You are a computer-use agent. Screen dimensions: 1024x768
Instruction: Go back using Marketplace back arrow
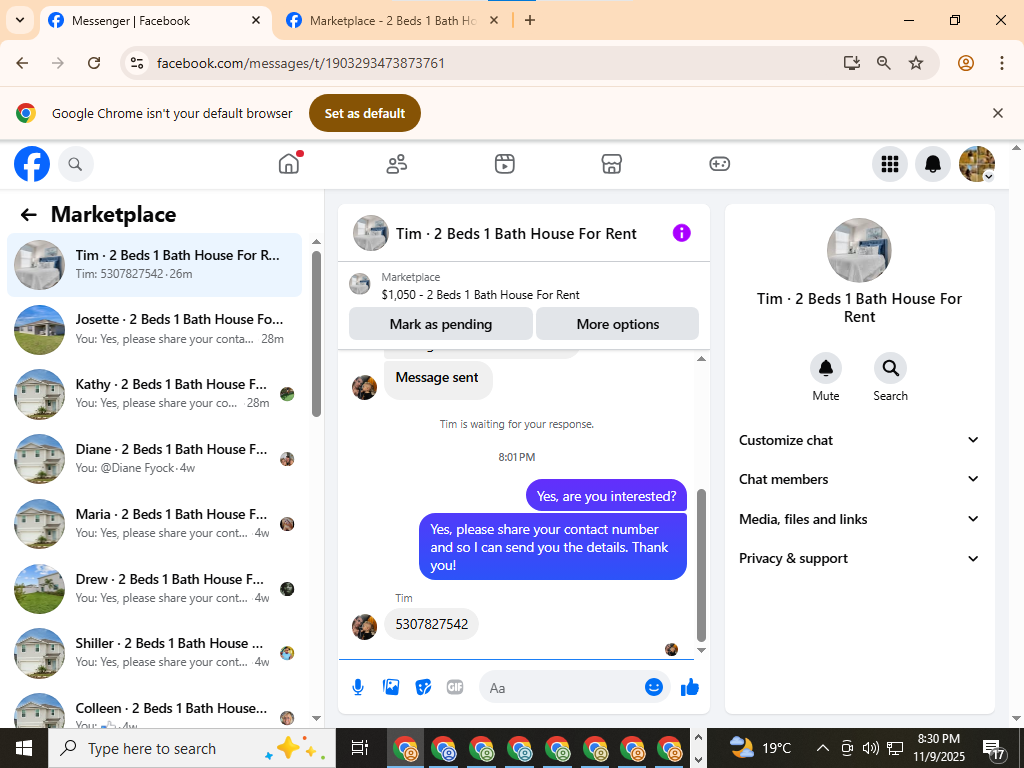coord(29,215)
